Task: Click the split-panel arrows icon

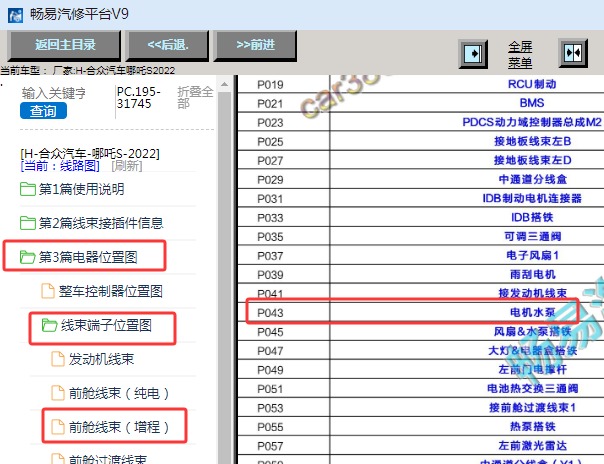Action: 573,53
